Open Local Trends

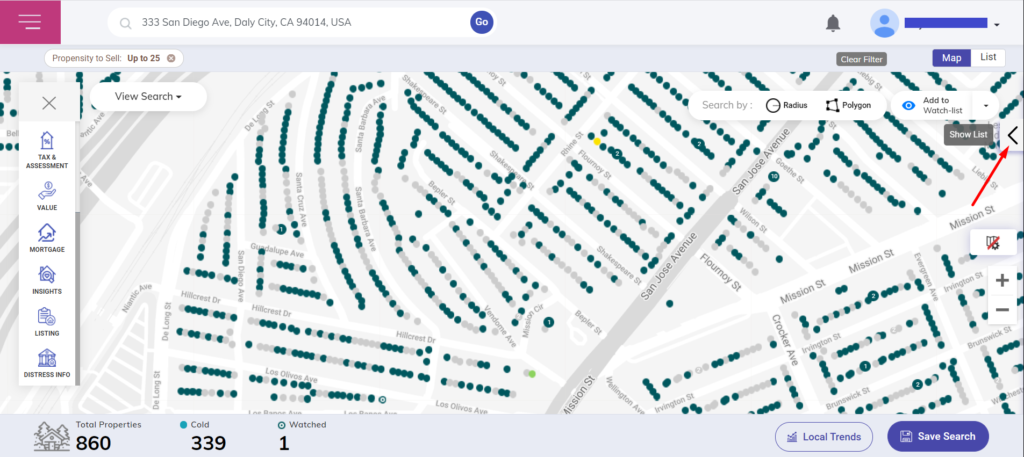pyautogui.click(x=824, y=437)
